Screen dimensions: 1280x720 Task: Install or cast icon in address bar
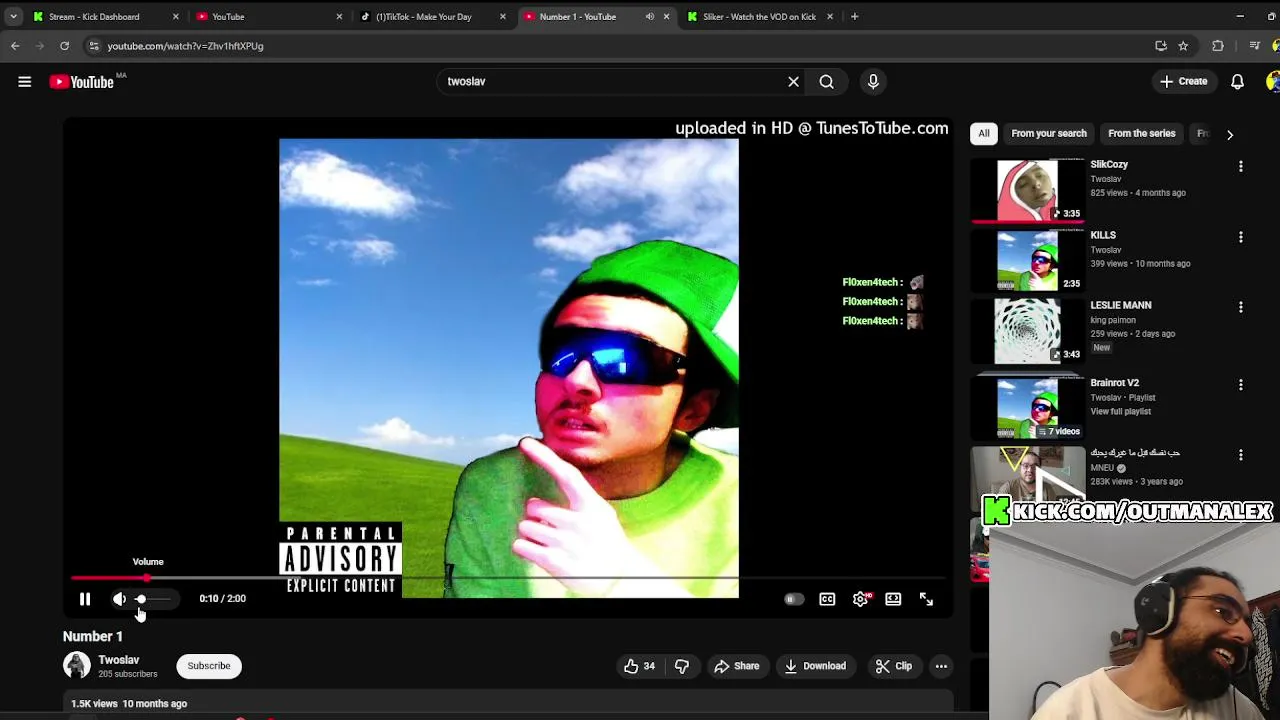click(x=1161, y=46)
